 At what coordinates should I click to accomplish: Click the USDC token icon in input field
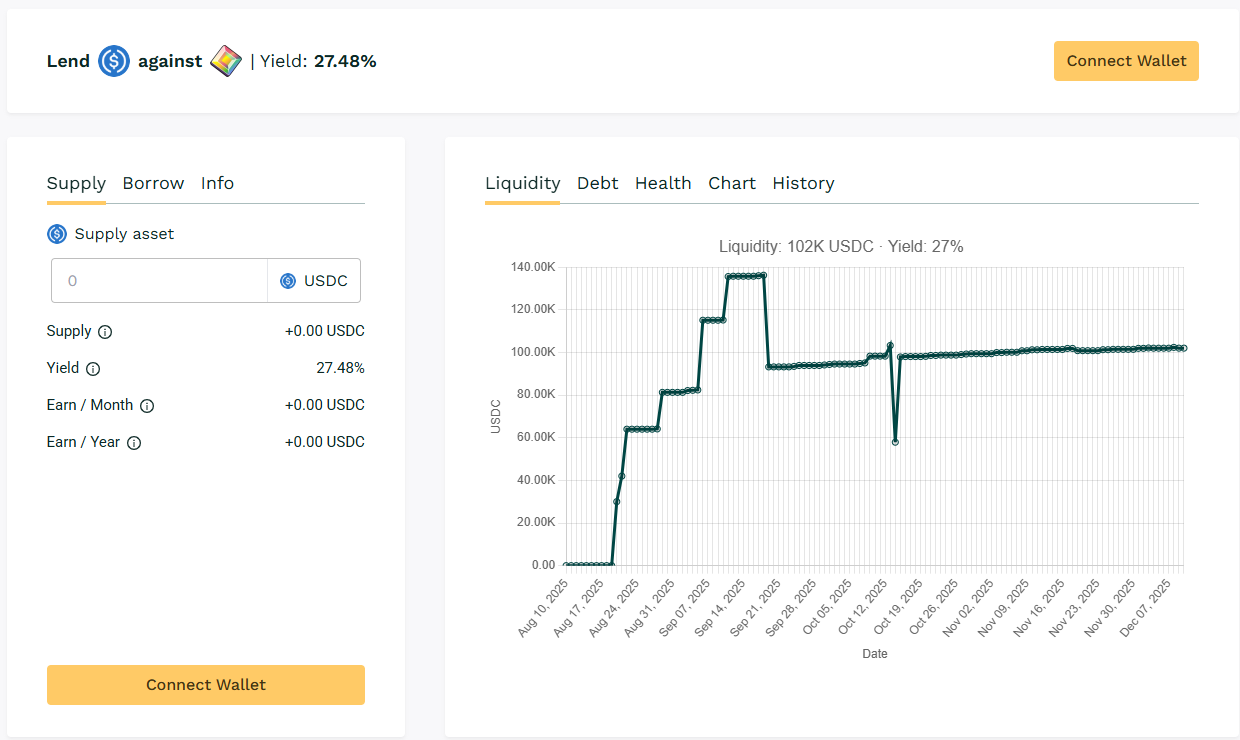click(288, 281)
